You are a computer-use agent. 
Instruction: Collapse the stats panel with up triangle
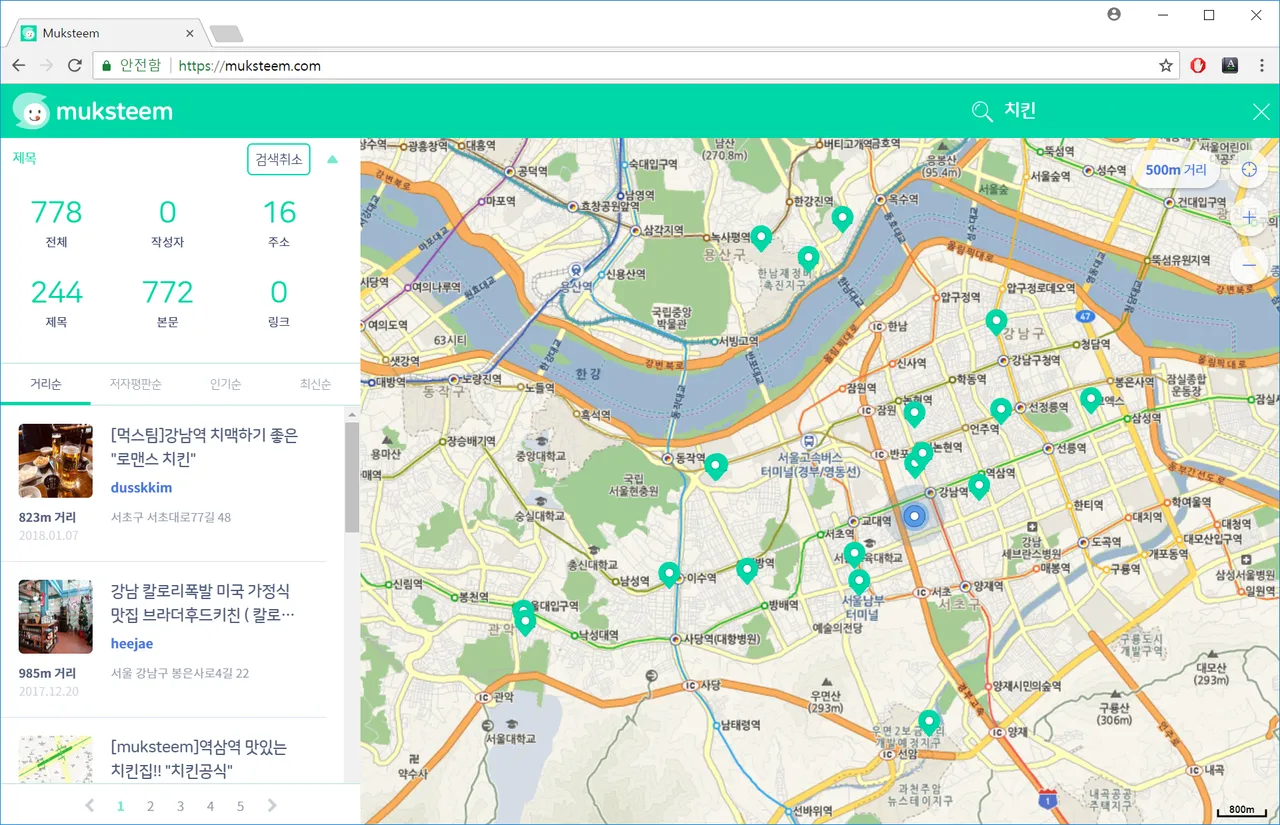[333, 159]
